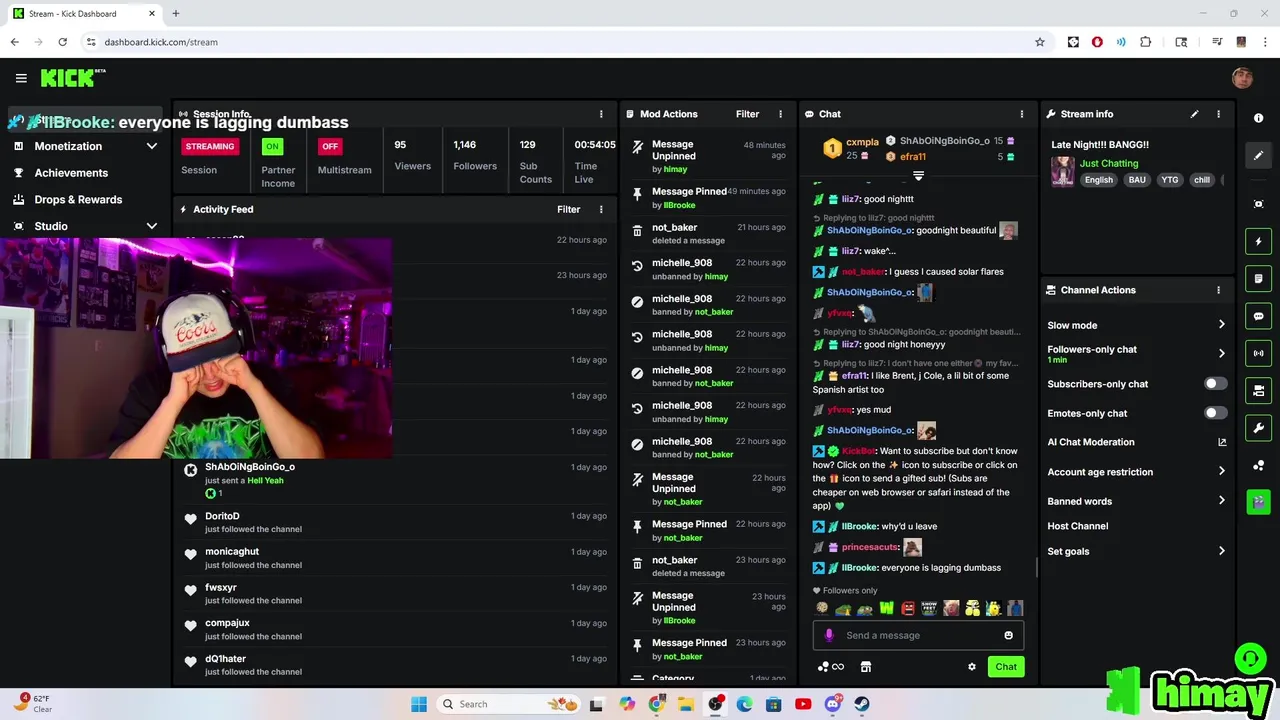The image size is (1280, 720).
Task: Click the green clapperboard icon in right sidebar
Action: pos(1259,501)
